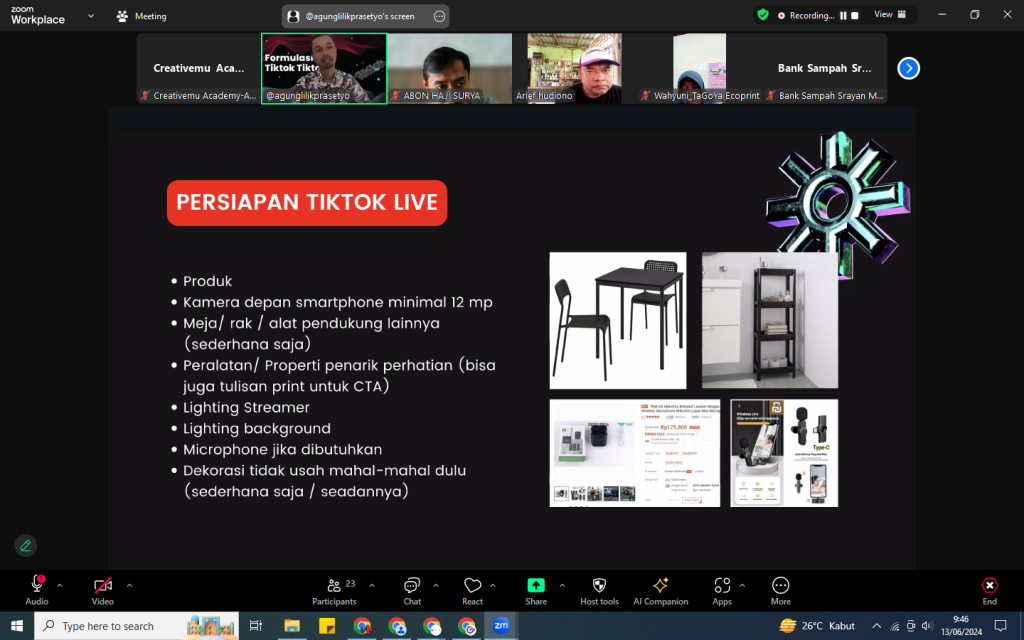Open the first Chrome taskbar icon
The height and width of the screenshot is (640, 1024).
click(x=362, y=626)
